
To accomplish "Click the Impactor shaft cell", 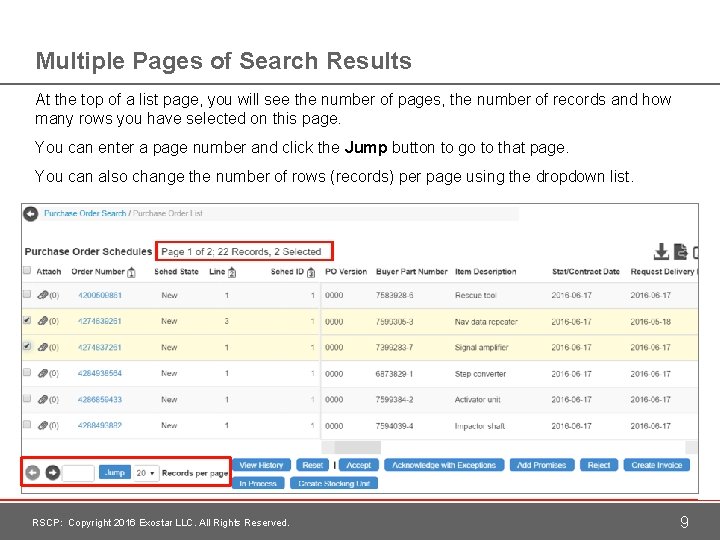I will click(x=480, y=426).
